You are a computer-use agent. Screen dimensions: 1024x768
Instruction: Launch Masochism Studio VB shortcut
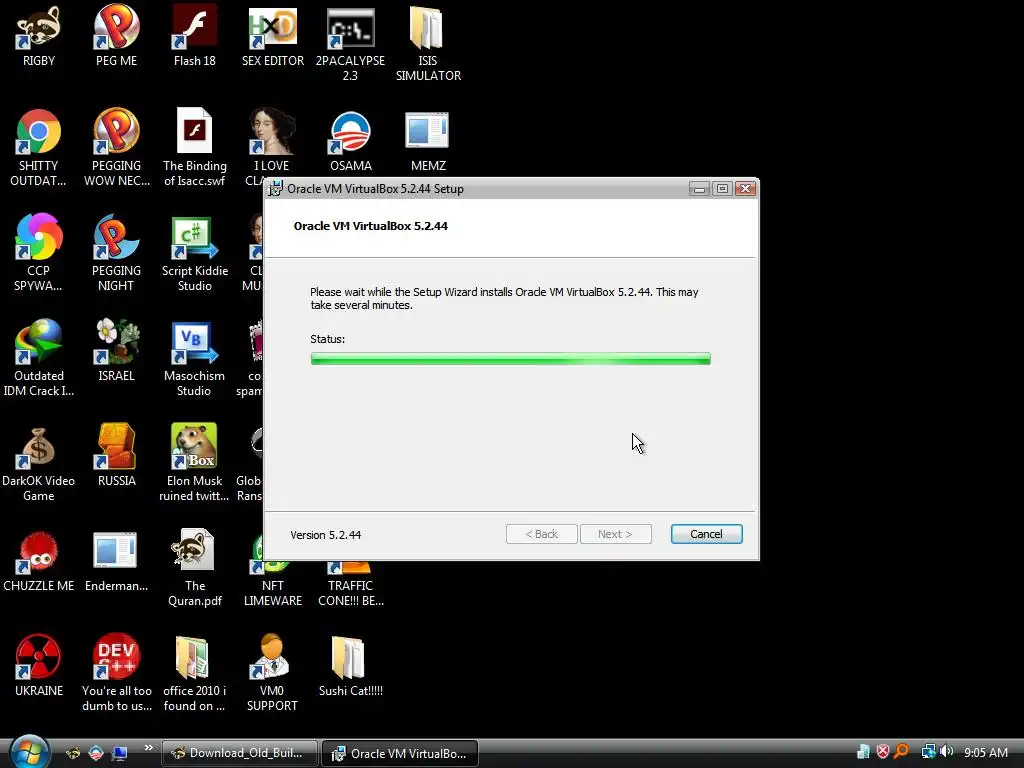(x=195, y=358)
